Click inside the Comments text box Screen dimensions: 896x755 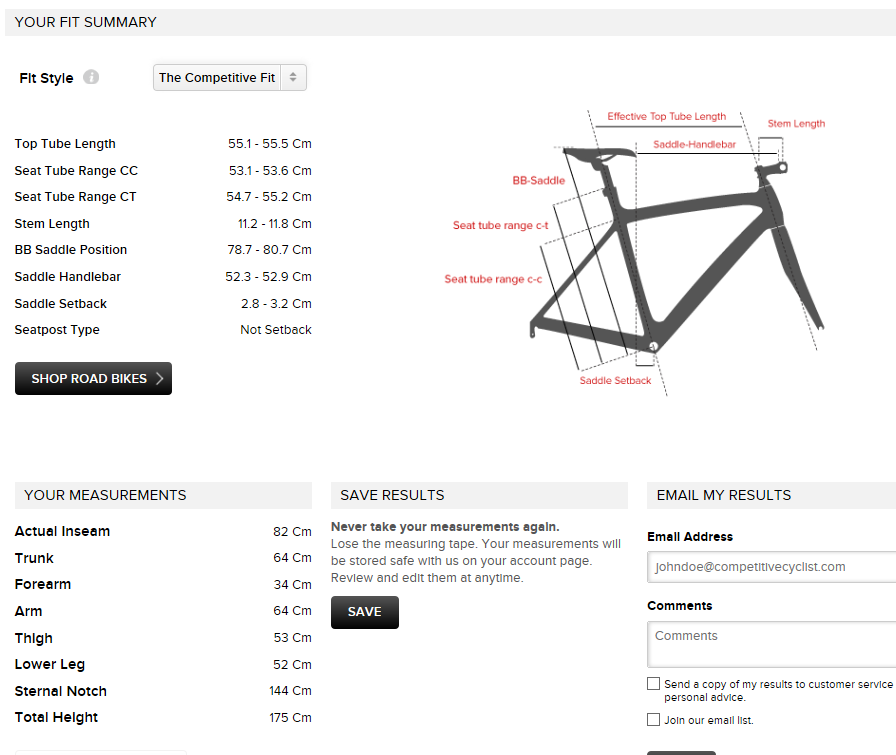click(x=770, y=645)
